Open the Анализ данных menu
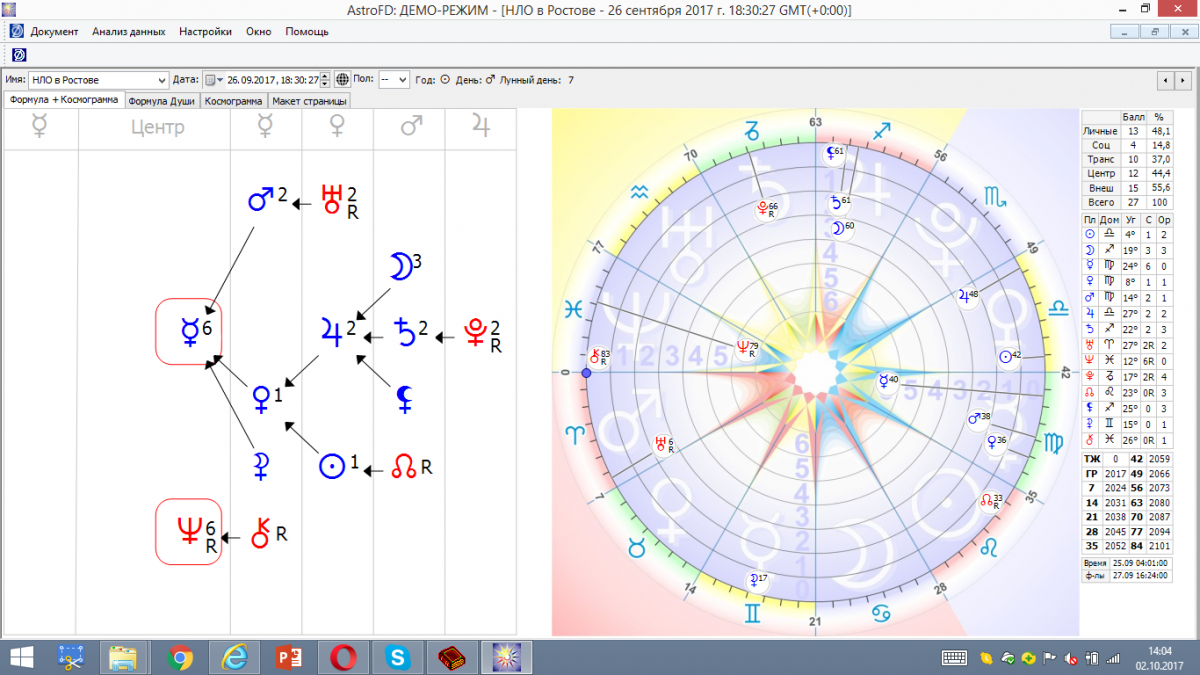 tap(128, 31)
